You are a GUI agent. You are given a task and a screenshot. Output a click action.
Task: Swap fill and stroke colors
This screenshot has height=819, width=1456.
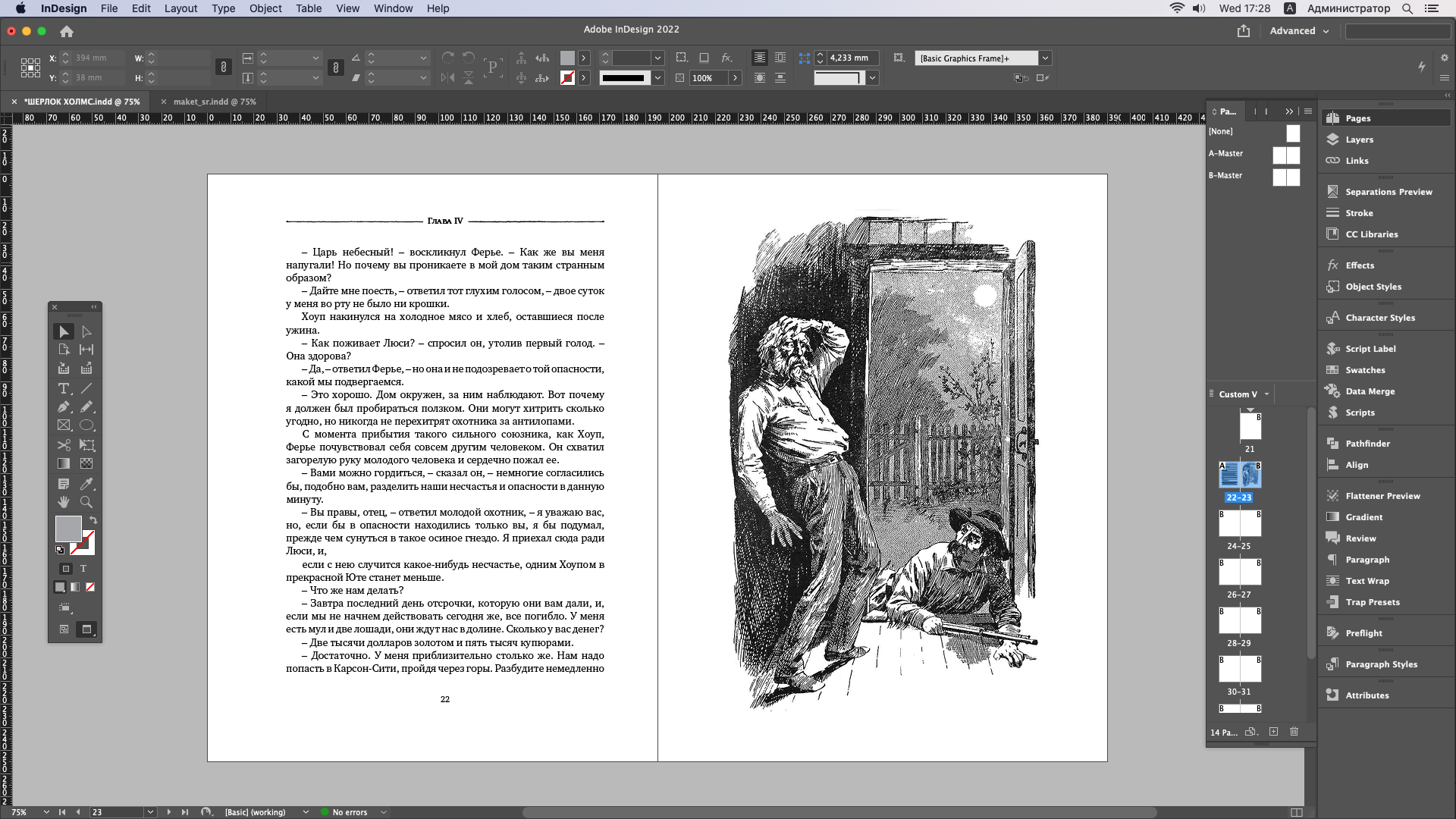point(93,520)
